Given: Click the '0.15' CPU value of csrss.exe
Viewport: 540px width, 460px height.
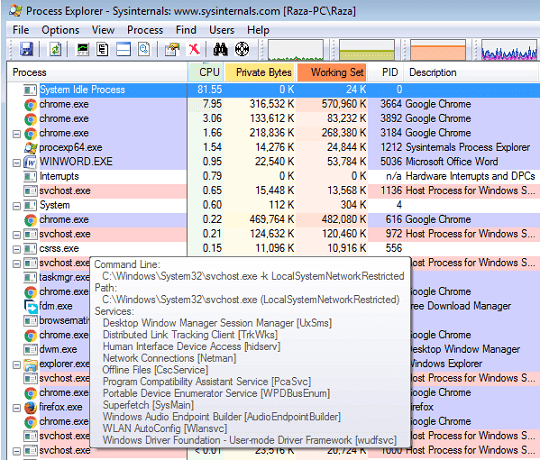Looking at the screenshot, I should point(212,248).
